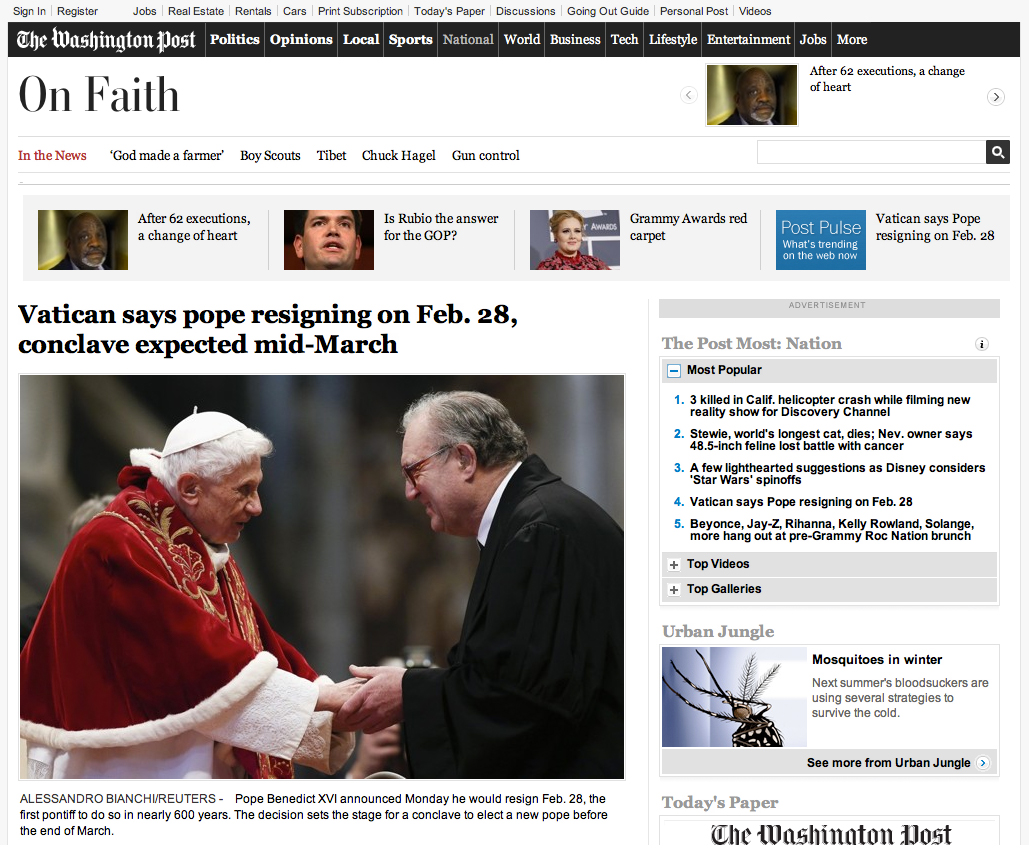Screen dimensions: 1029x862
Task: Open the Opinions section
Action: coord(301,39)
